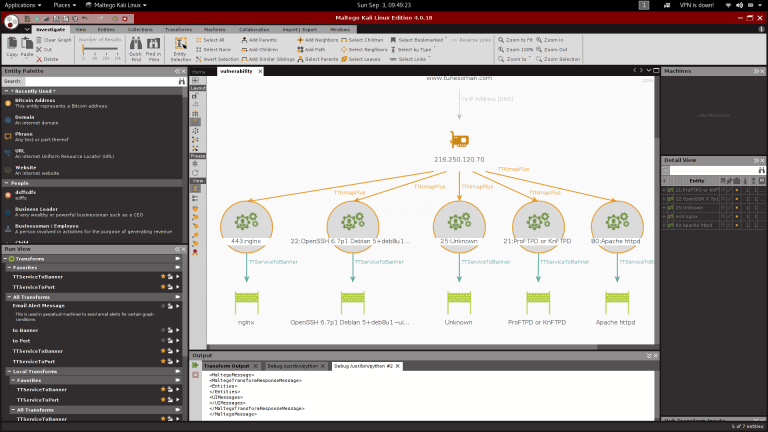The height and width of the screenshot is (432, 768).
Task: Click the Detail View search field
Action: [713, 170]
